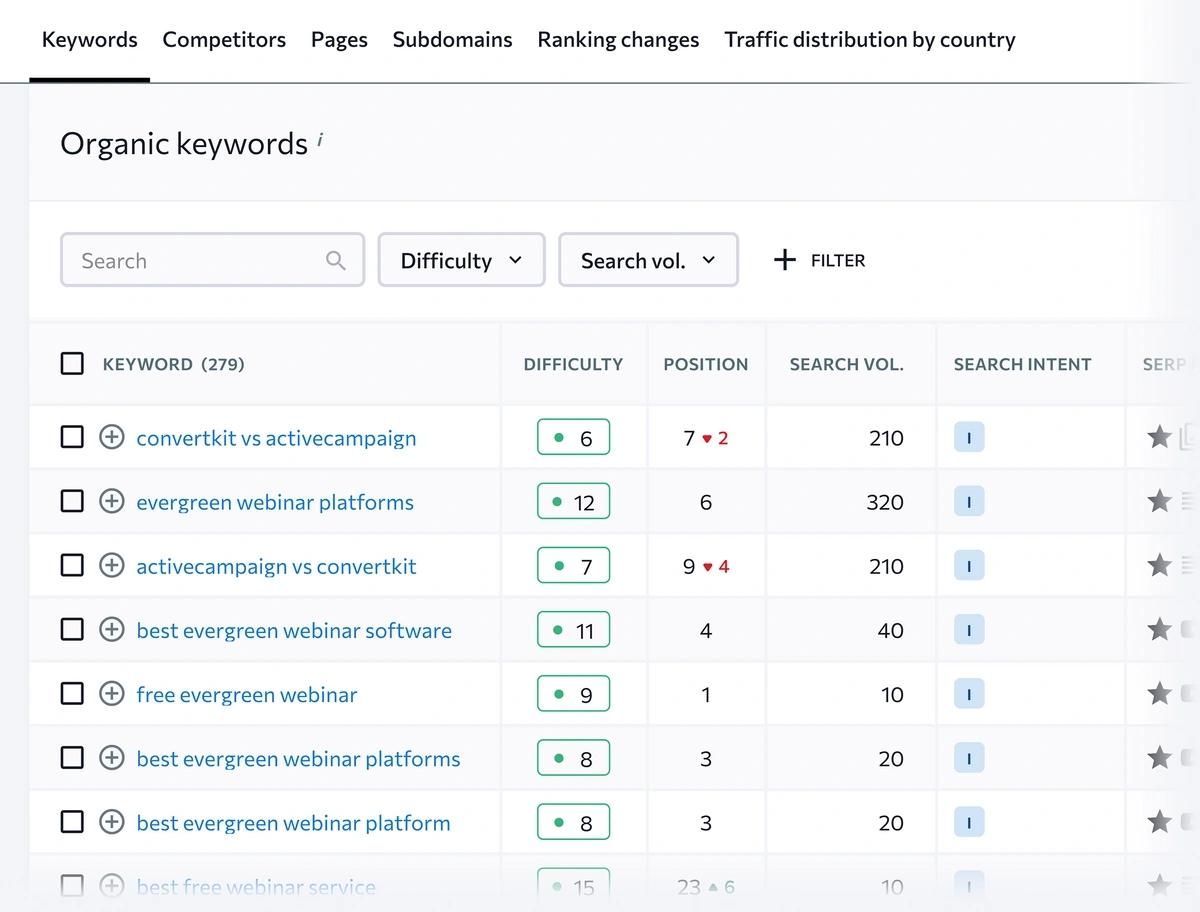Open the activecampaign vs convertkit keyword link
Screen dimensions: 1200x912
click(x=276, y=566)
